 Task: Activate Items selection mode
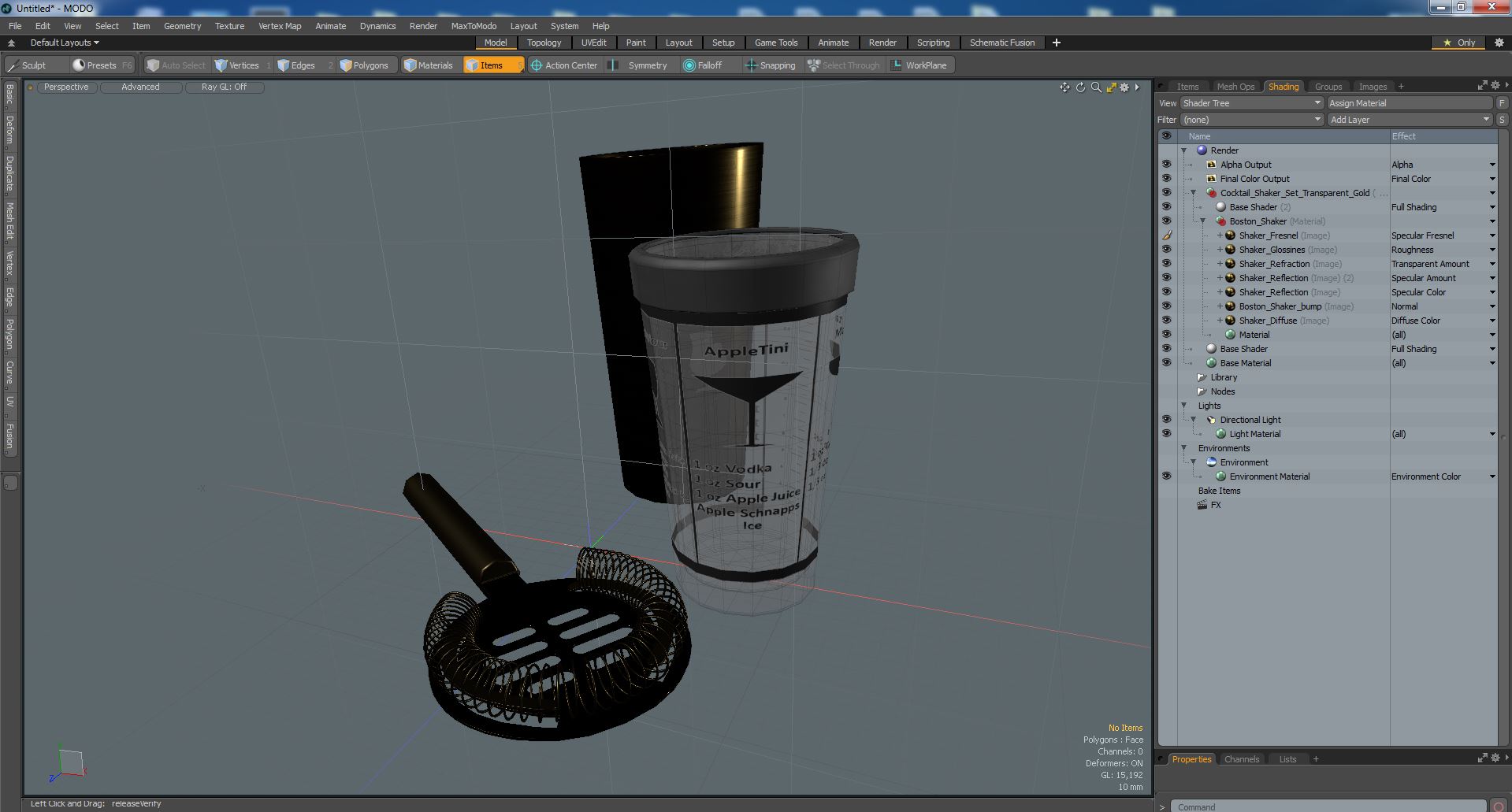pyautogui.click(x=492, y=65)
